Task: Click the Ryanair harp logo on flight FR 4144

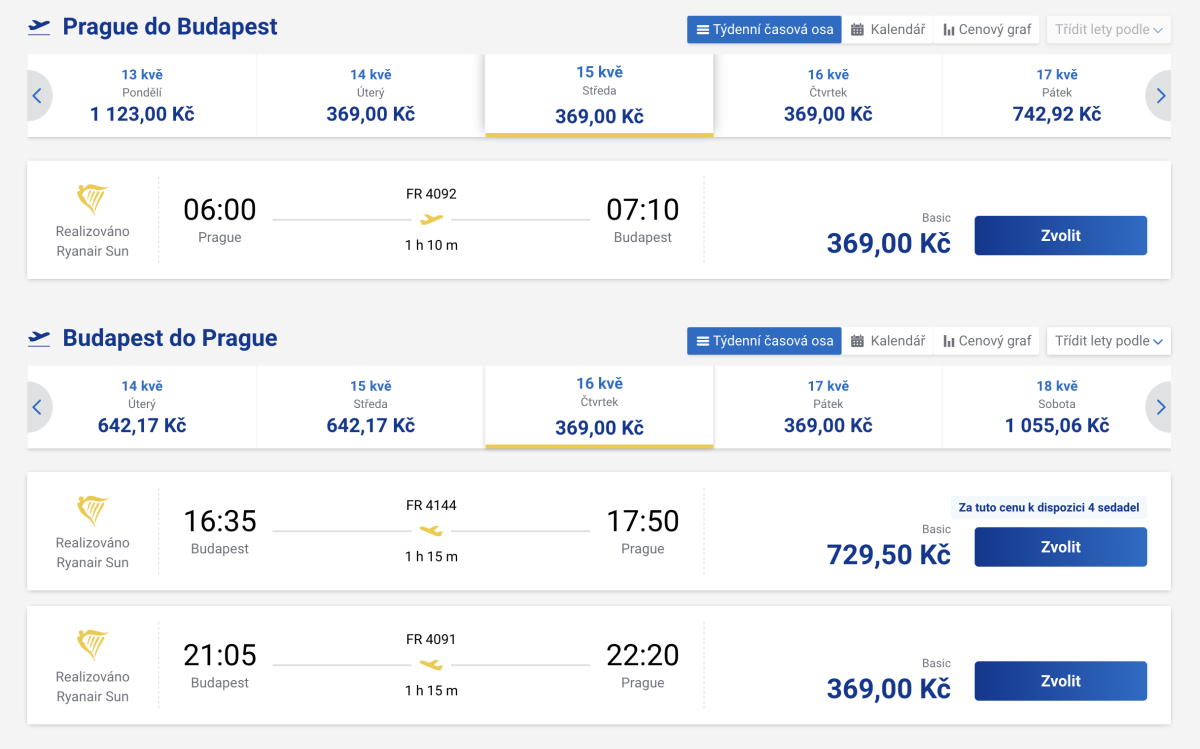Action: [92, 511]
